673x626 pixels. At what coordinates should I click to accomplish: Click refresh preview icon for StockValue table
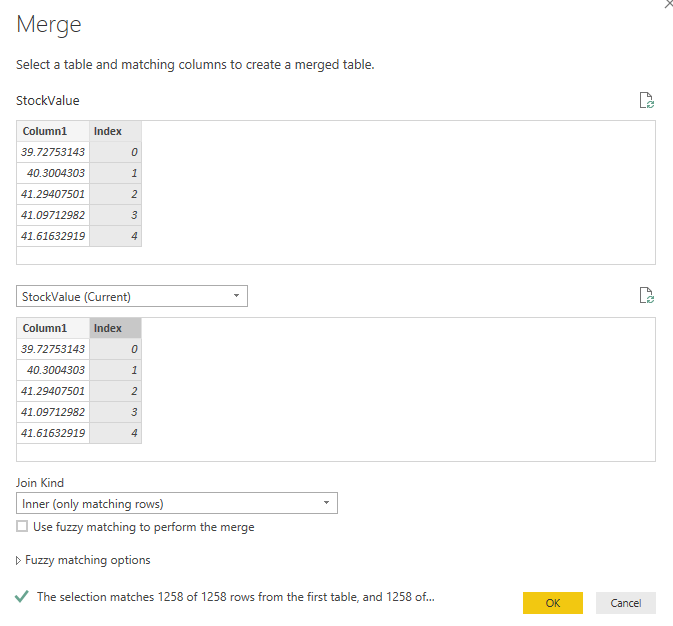[646, 100]
